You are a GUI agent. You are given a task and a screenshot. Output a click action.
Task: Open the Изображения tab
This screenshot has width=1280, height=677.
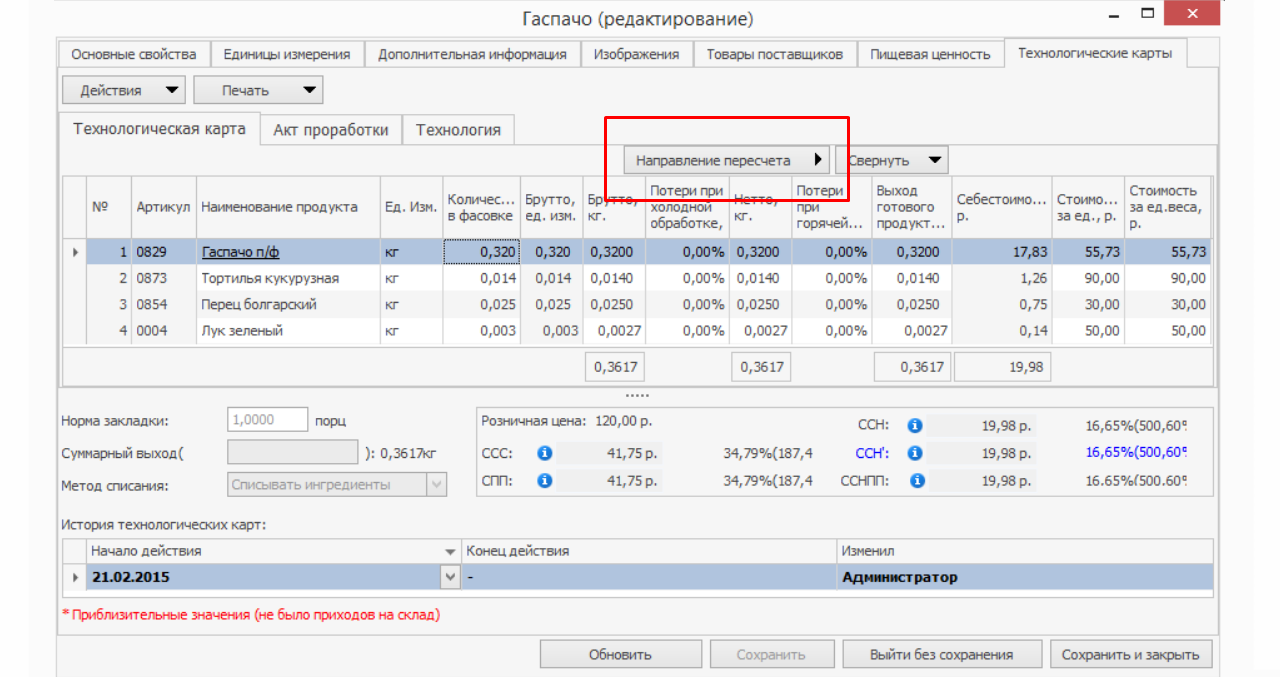636,54
